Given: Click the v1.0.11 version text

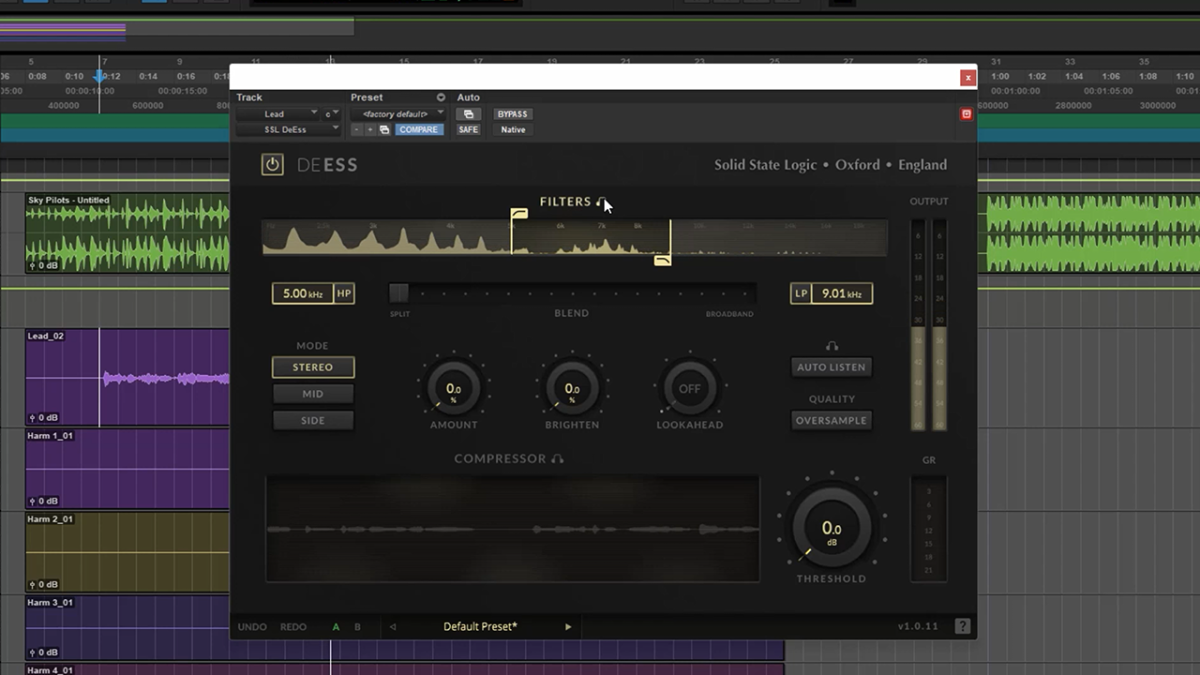Looking at the screenshot, I should coord(920,627).
